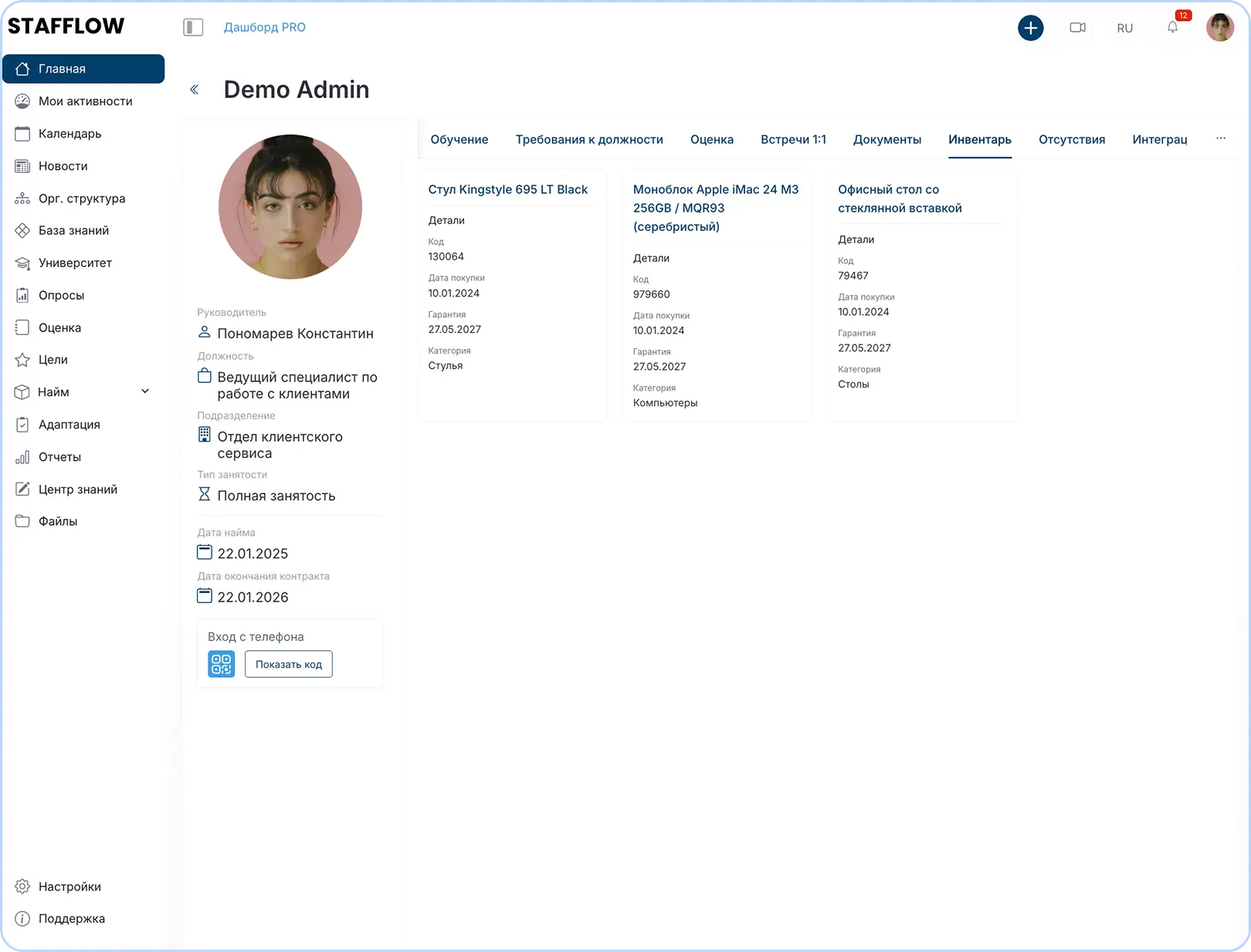The width and height of the screenshot is (1251, 952).
Task: Open the video camera icon in header
Action: [x=1077, y=28]
